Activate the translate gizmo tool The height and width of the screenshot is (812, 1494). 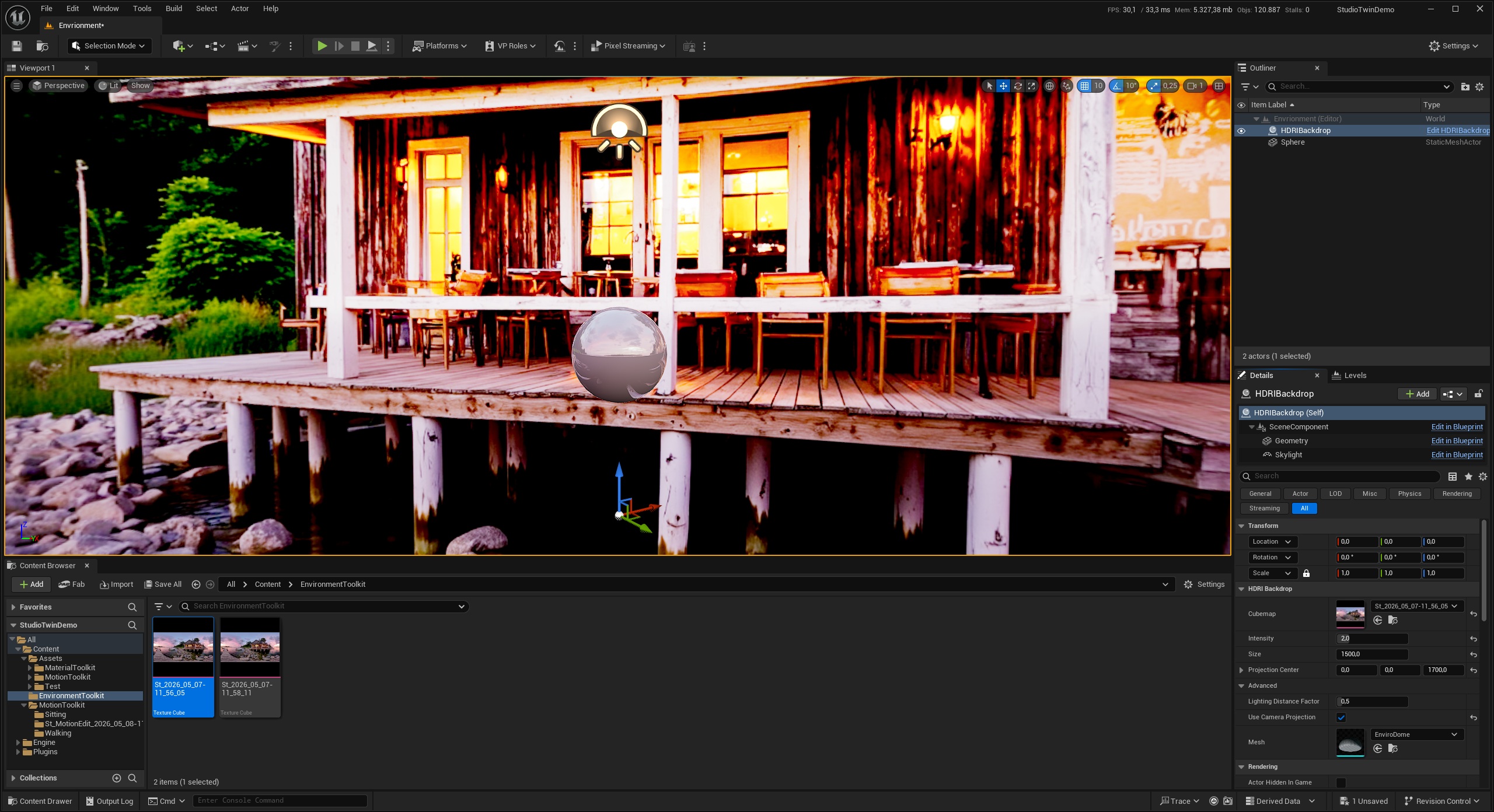[x=1003, y=86]
